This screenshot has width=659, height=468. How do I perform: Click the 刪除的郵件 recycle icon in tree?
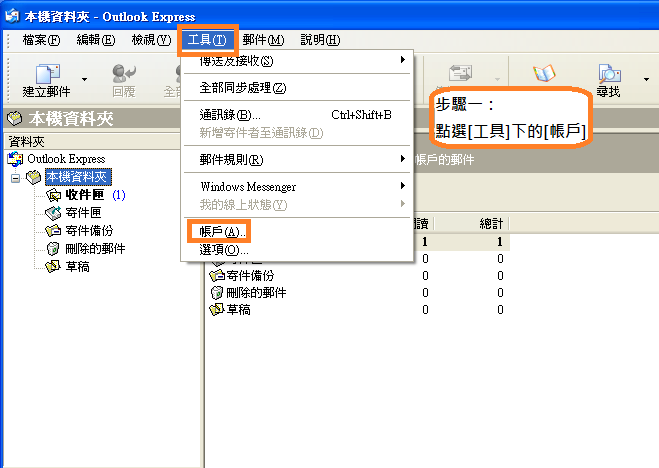pyautogui.click(x=53, y=249)
